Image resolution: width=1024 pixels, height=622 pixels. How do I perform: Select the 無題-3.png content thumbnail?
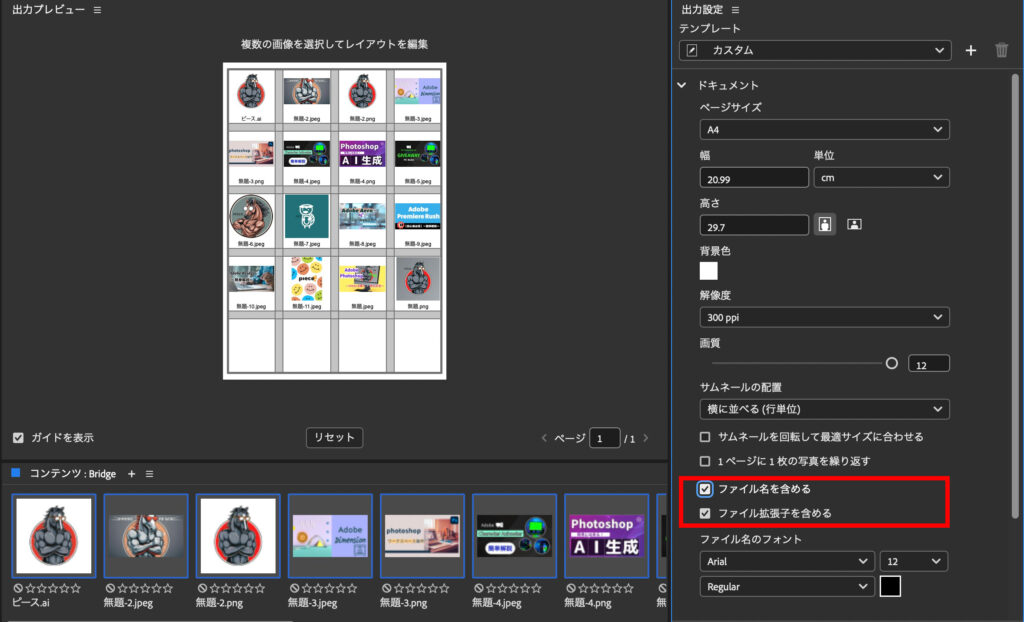coord(423,536)
